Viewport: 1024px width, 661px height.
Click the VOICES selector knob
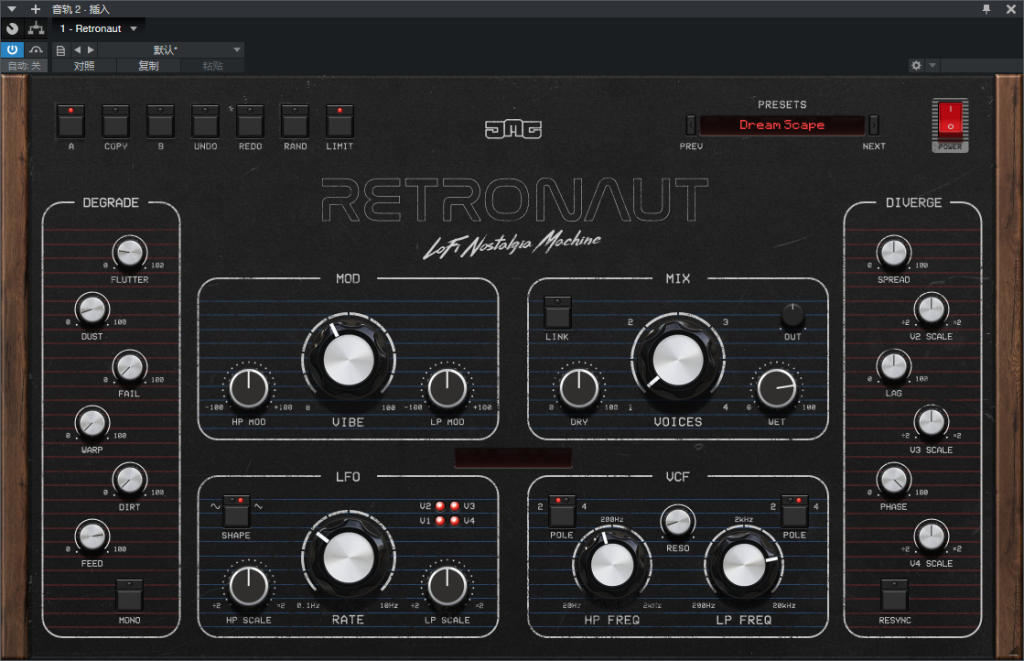(x=678, y=361)
